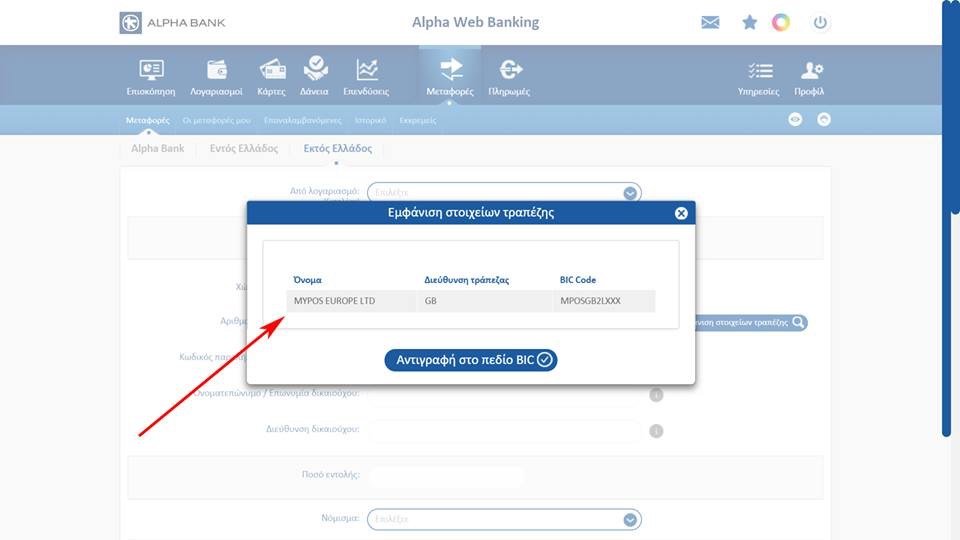Open Προφίλ profile section
The width and height of the screenshot is (960, 540).
(x=809, y=78)
